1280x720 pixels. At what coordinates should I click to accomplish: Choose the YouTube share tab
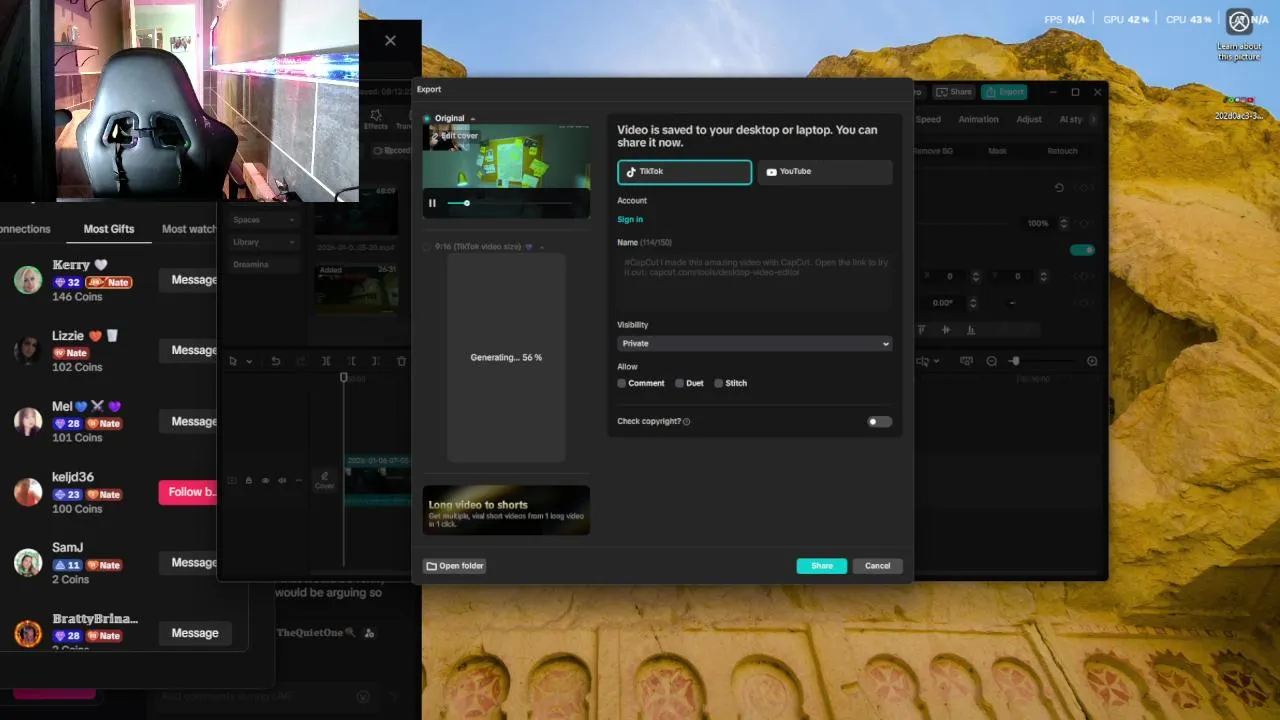tap(825, 172)
